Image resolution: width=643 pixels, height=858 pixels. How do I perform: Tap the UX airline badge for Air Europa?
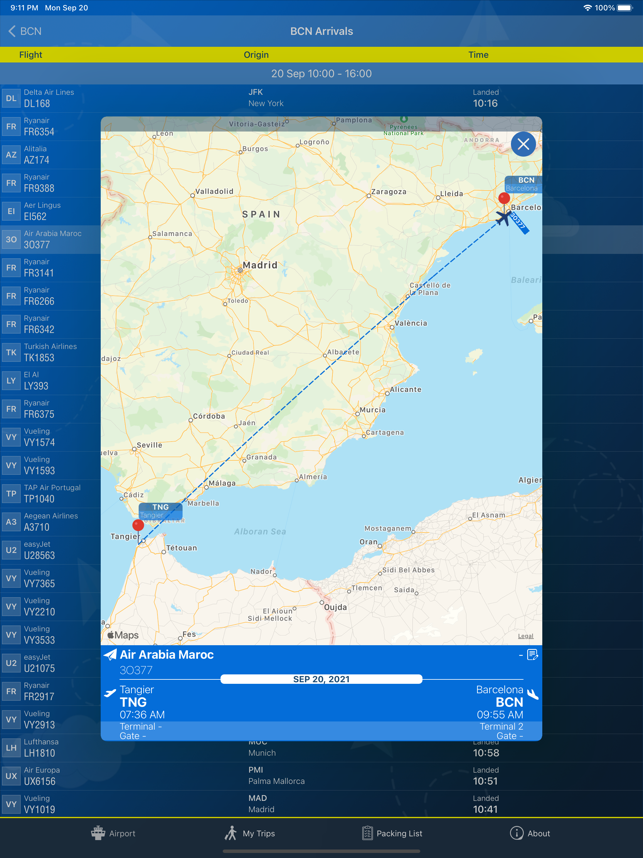coord(11,776)
